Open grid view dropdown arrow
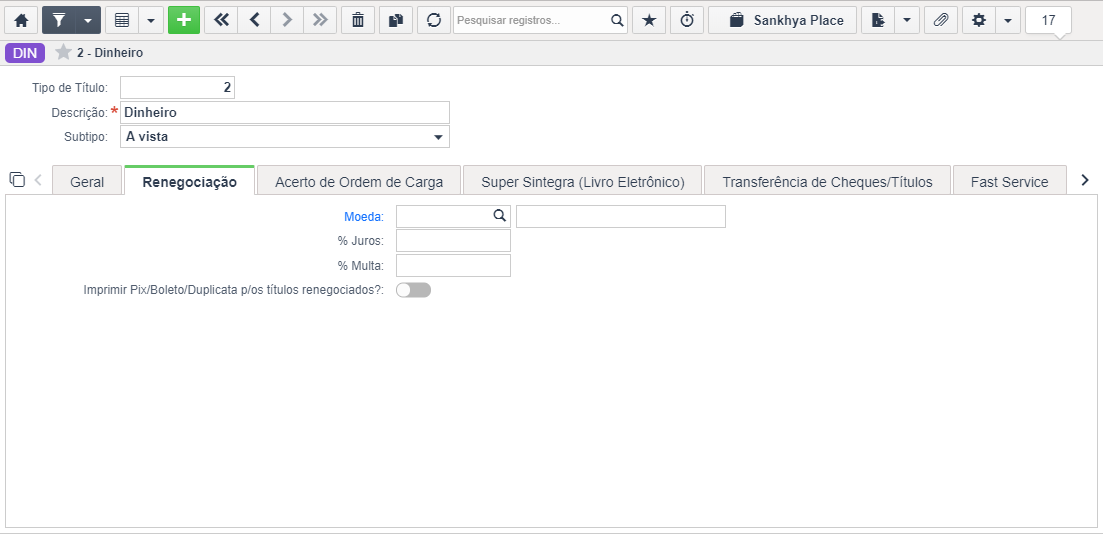Viewport: 1103px width, 539px height. coord(151,20)
